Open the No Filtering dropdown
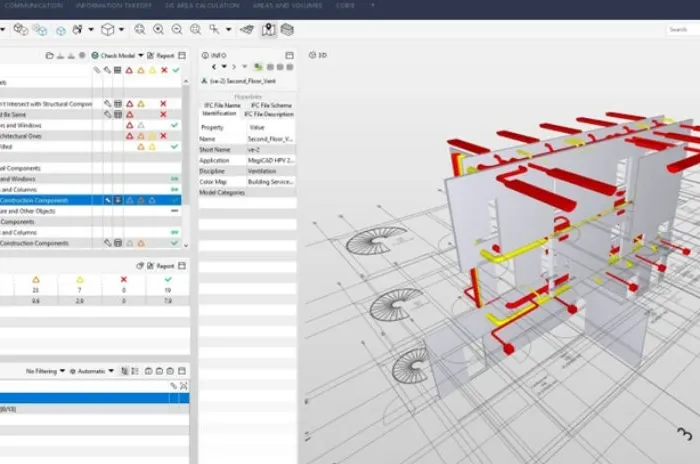The height and width of the screenshot is (464, 700). point(45,371)
